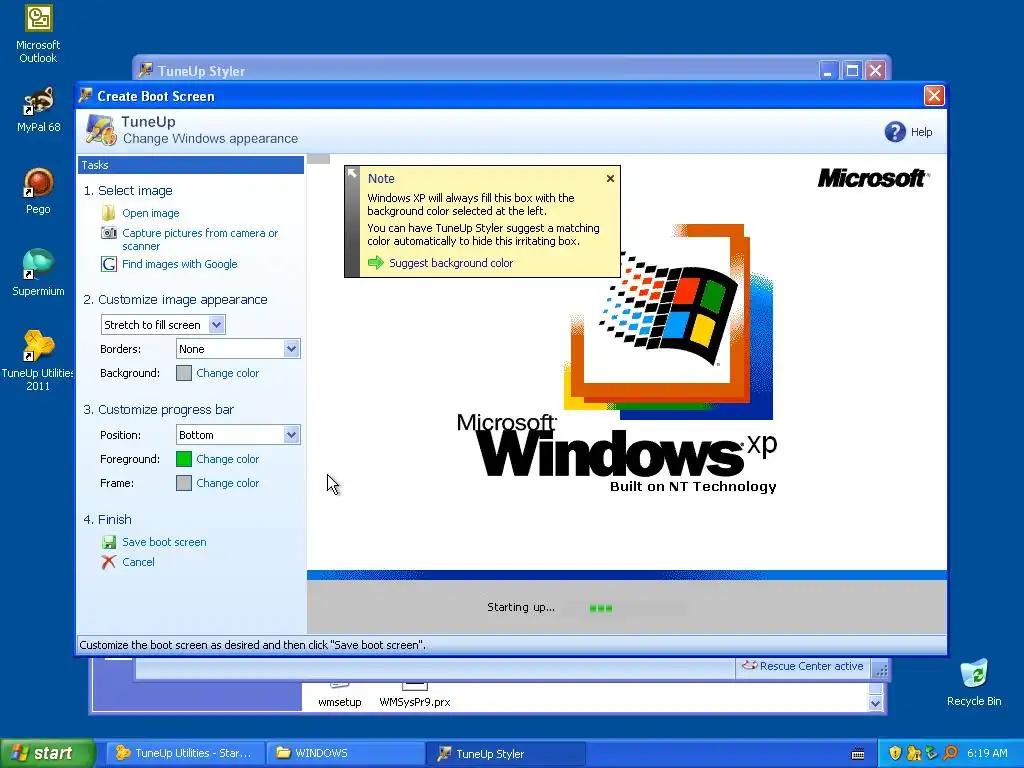This screenshot has height=768, width=1024.
Task: Click the TuneUp logo icon in header
Action: point(101,129)
